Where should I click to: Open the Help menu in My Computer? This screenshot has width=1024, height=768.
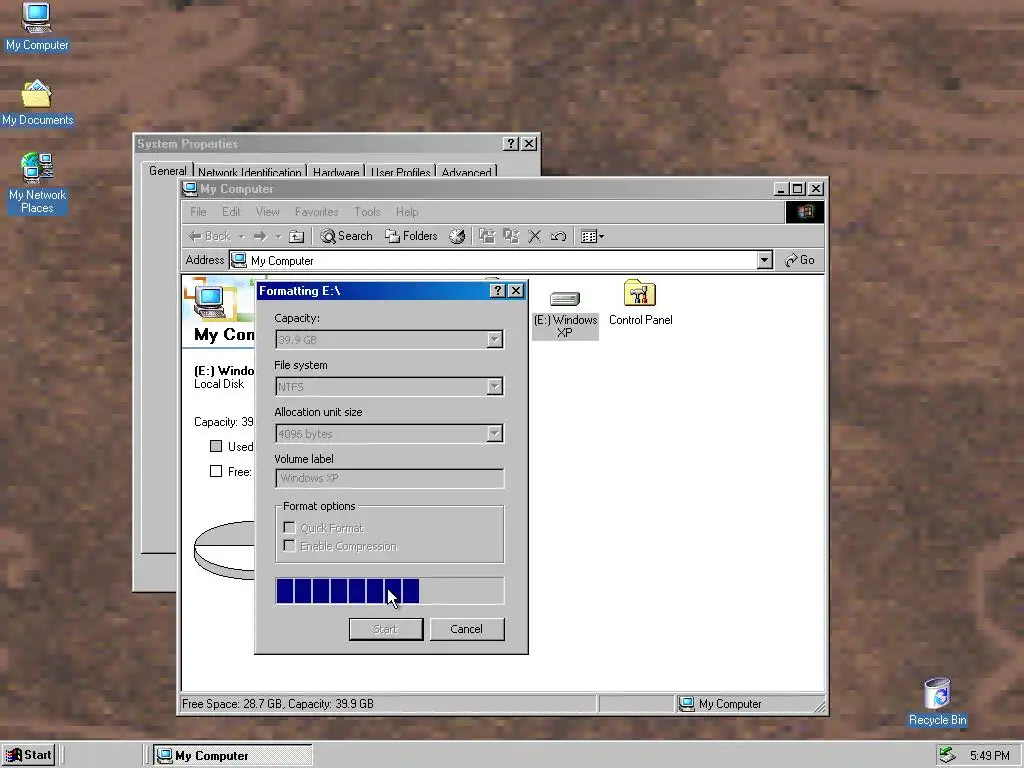tap(407, 212)
